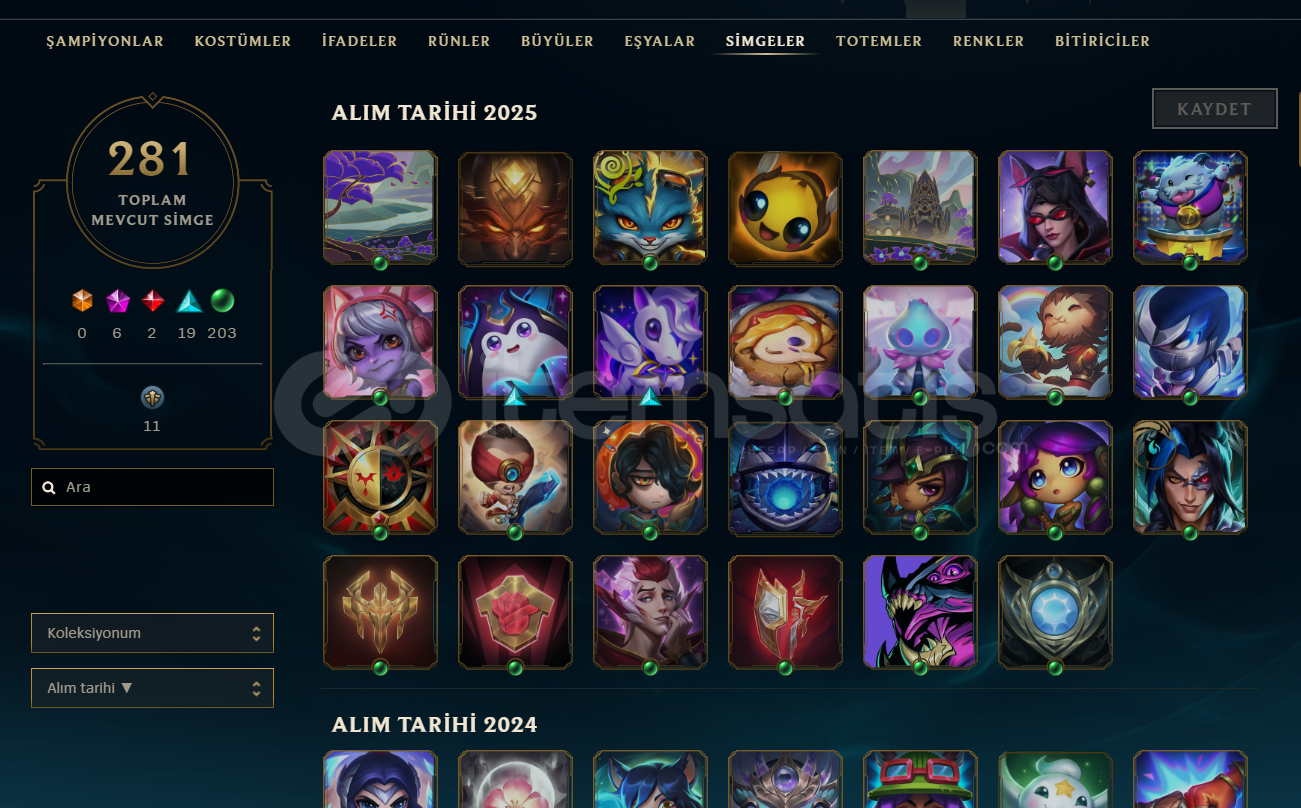Toggle the green orb rarity filter
The image size is (1301, 808).
[222, 301]
